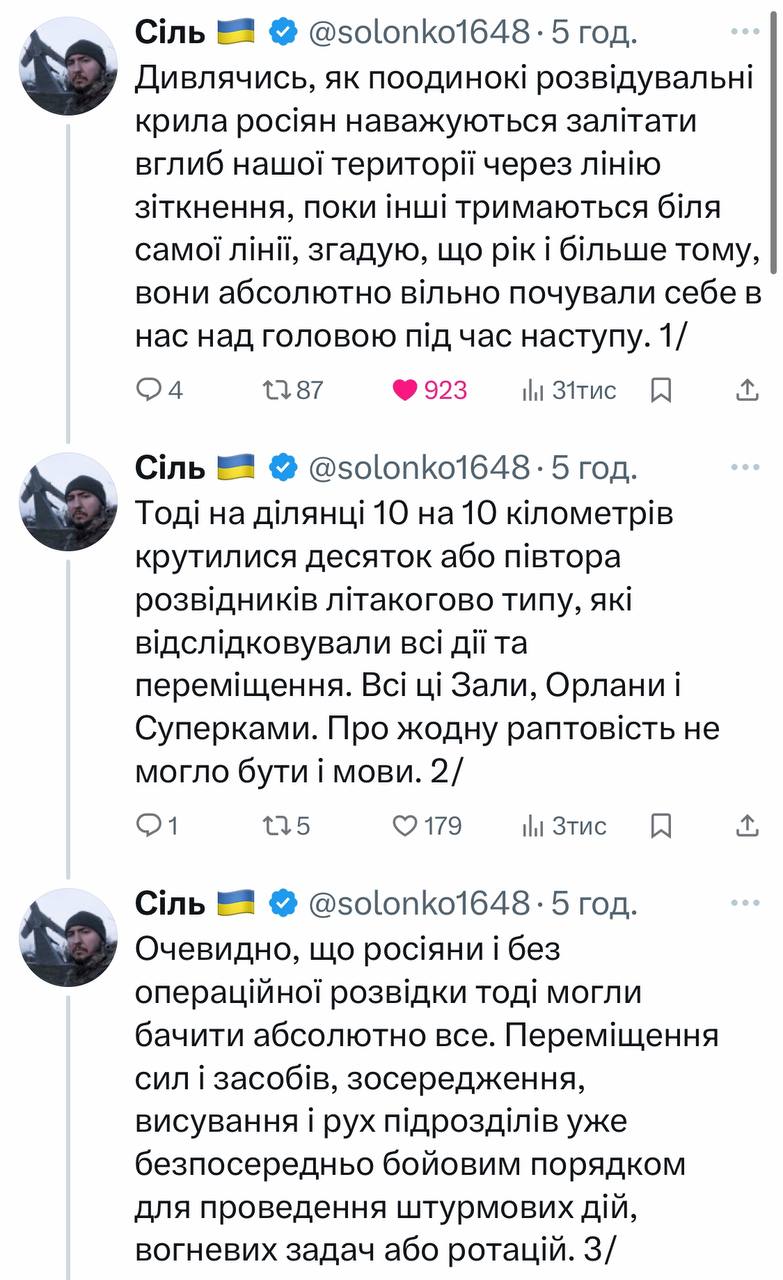Bookmark the second tweet ending 2/
This screenshot has width=783, height=1280.
(x=661, y=826)
